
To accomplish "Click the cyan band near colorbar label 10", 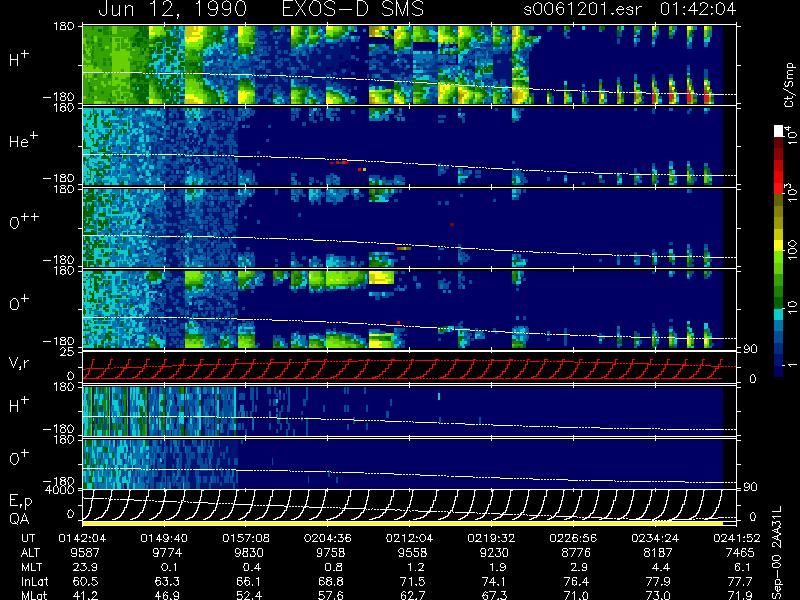I will 778,314.
